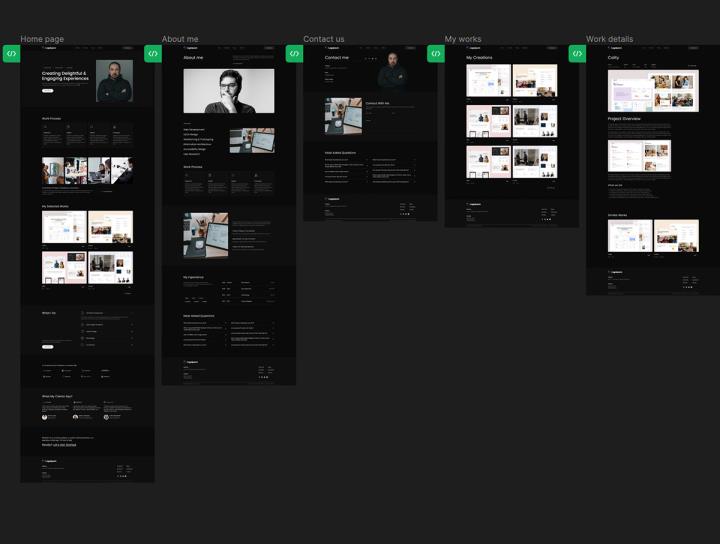720x544 pixels.
Task: Click the My Creations heading in My works
Action: pos(479,58)
